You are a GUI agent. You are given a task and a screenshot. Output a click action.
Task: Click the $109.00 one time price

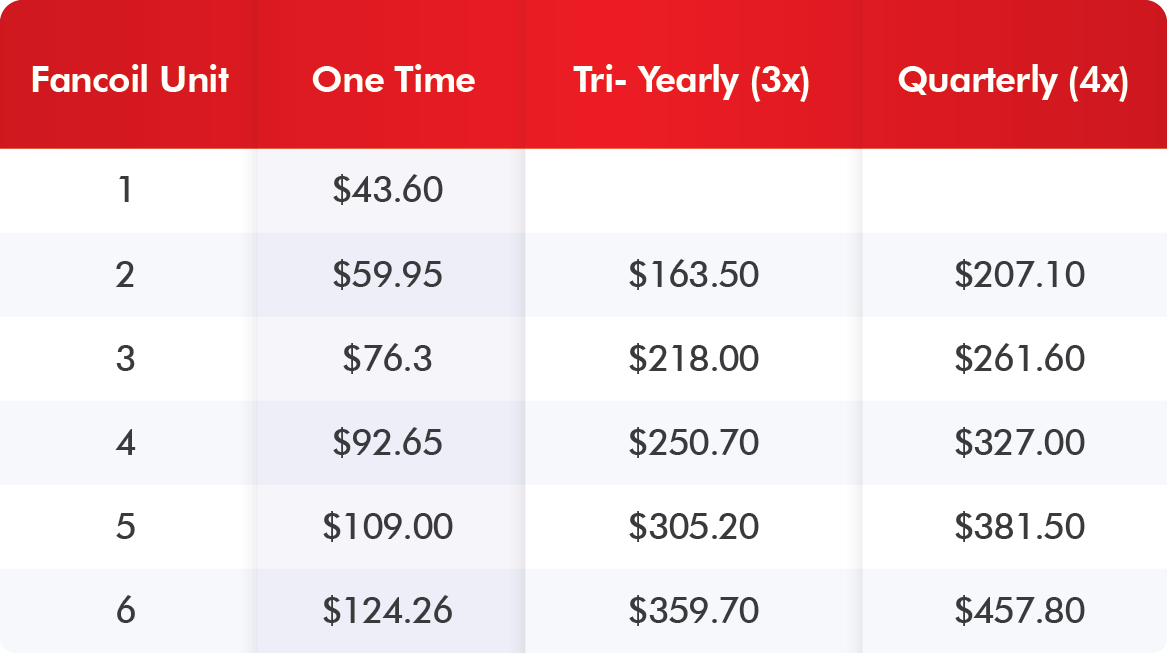pos(388,526)
